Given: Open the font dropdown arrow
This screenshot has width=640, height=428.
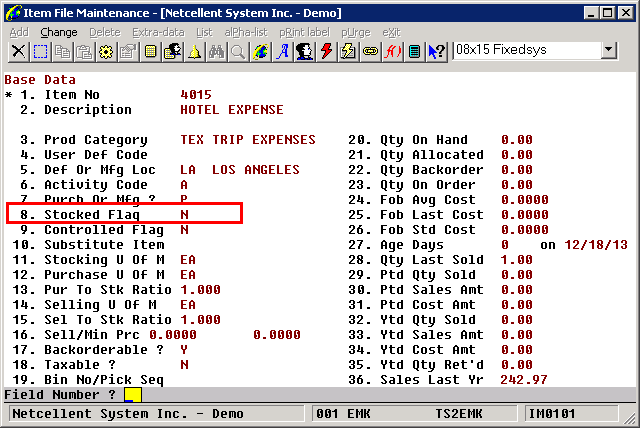Looking at the screenshot, I should (609, 50).
